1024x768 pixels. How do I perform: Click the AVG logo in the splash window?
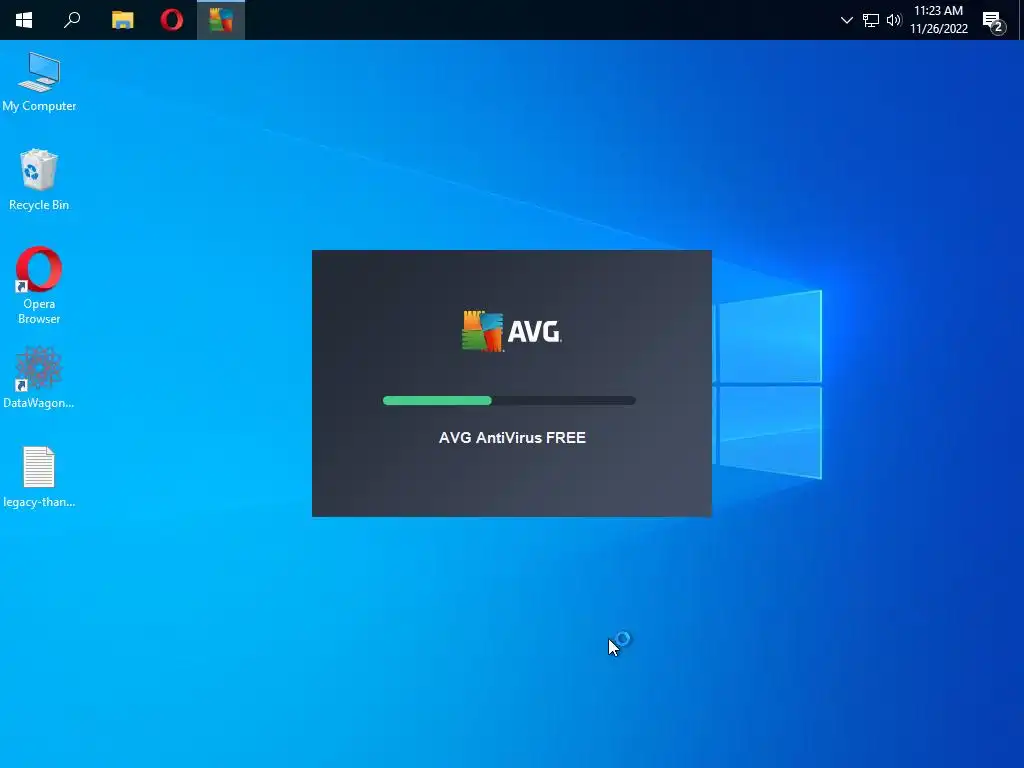point(511,331)
